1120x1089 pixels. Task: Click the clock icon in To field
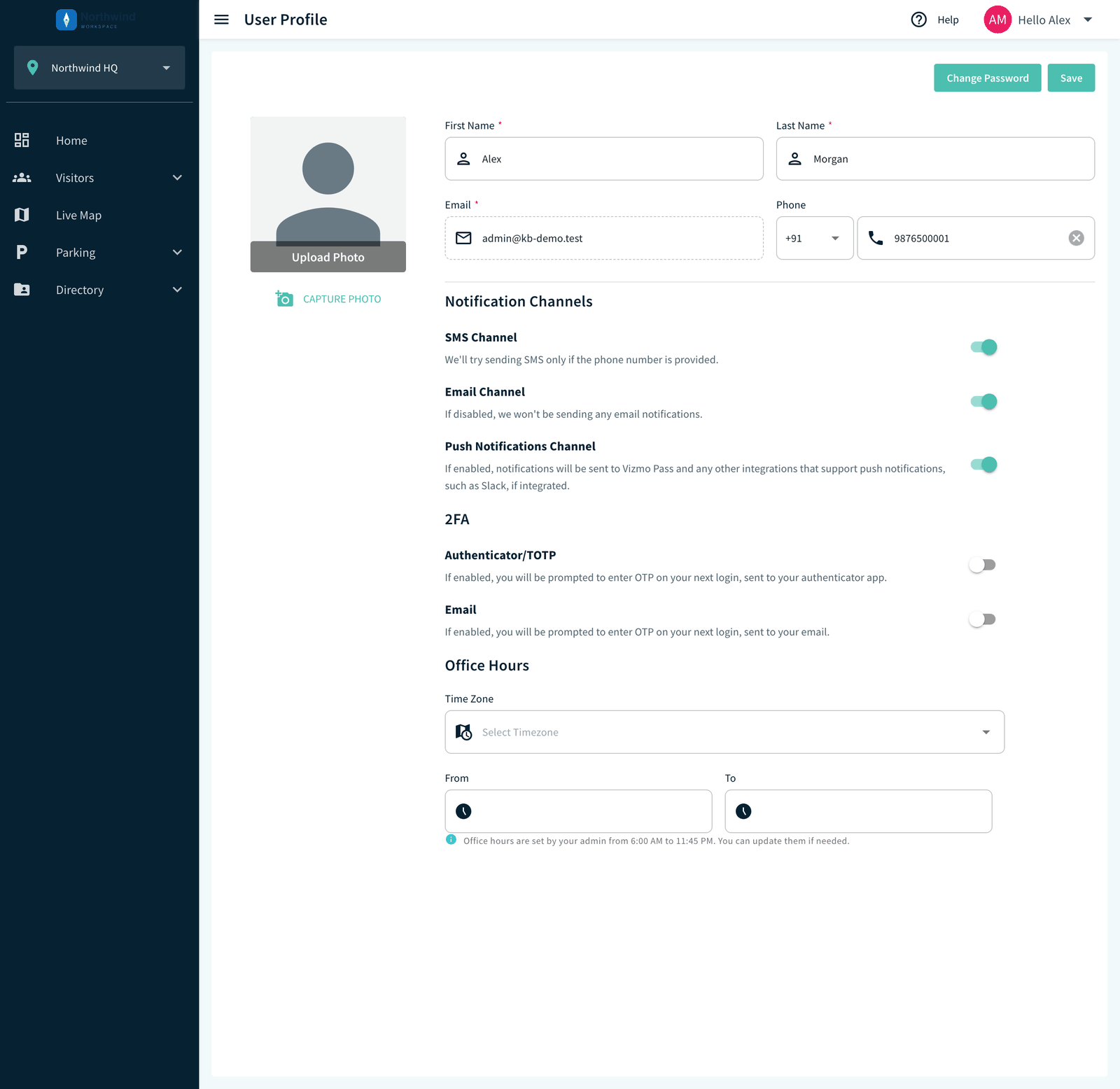[x=743, y=811]
